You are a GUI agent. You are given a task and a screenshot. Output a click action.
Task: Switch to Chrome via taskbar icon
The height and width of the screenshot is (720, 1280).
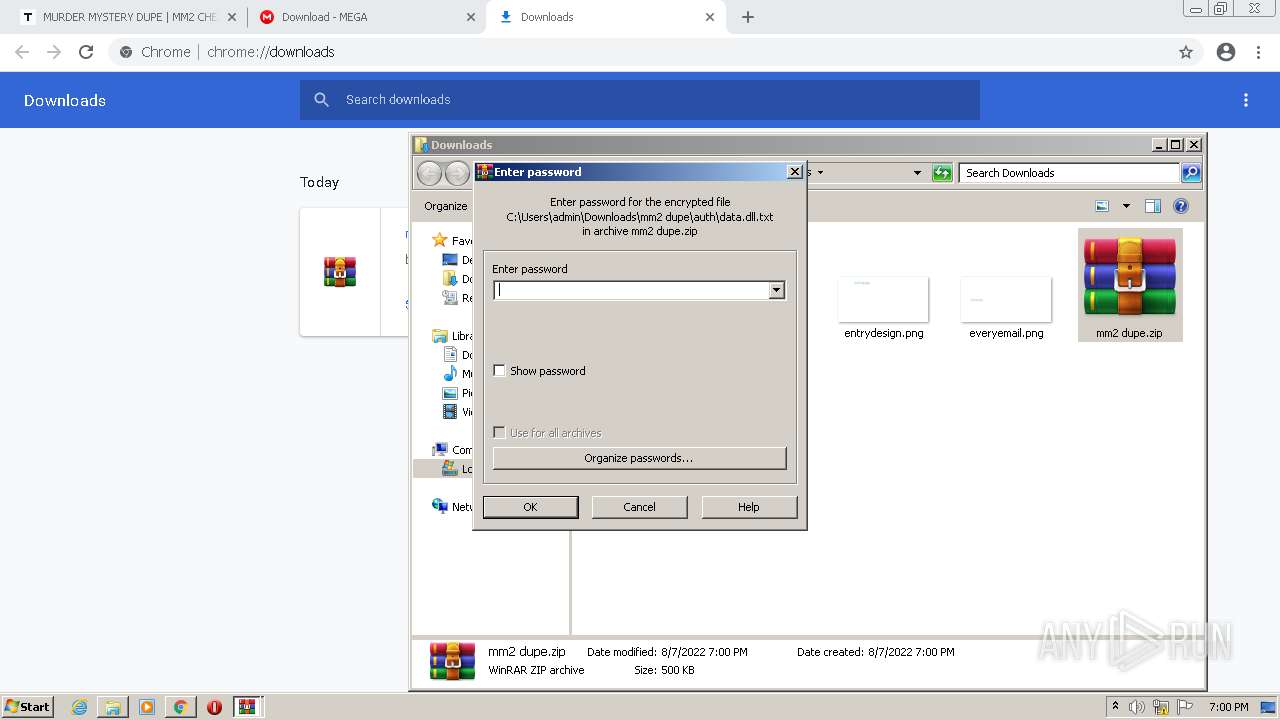click(180, 707)
